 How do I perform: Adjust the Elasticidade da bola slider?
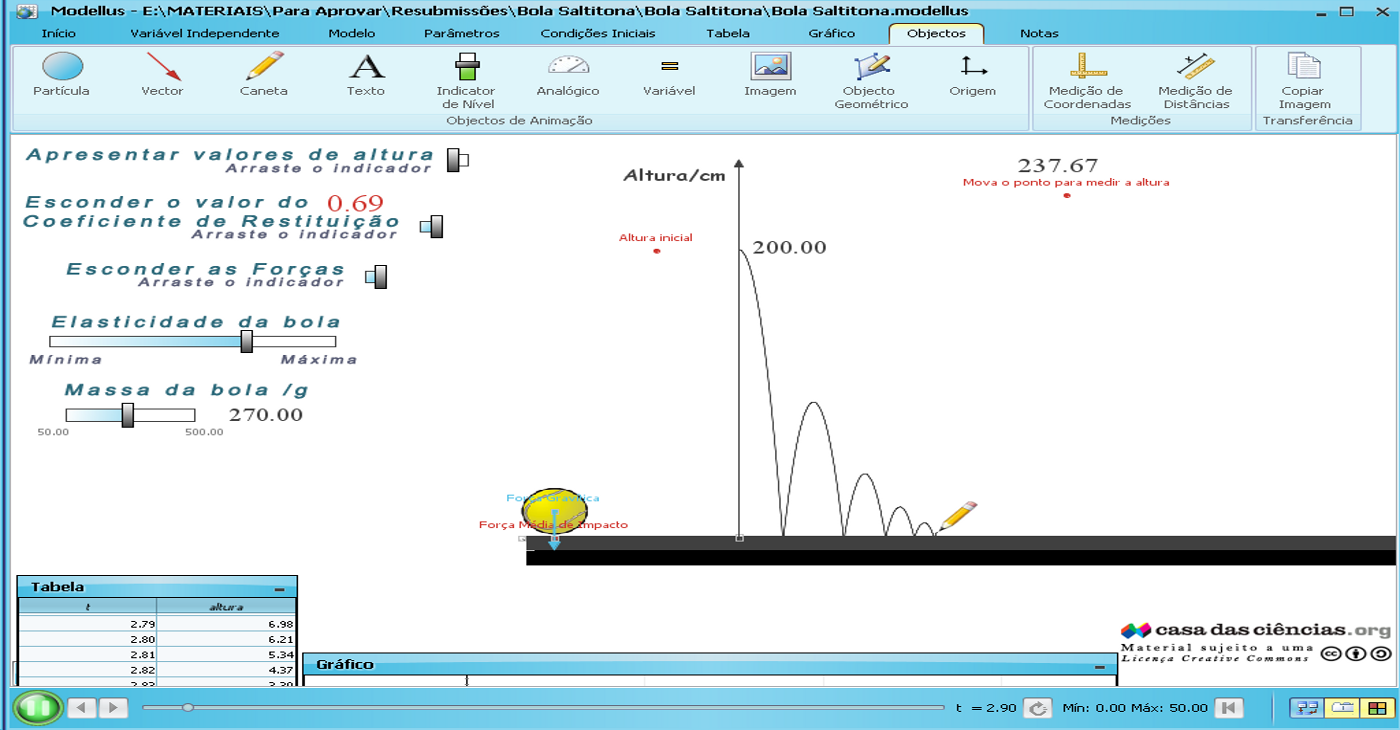pyautogui.click(x=247, y=342)
